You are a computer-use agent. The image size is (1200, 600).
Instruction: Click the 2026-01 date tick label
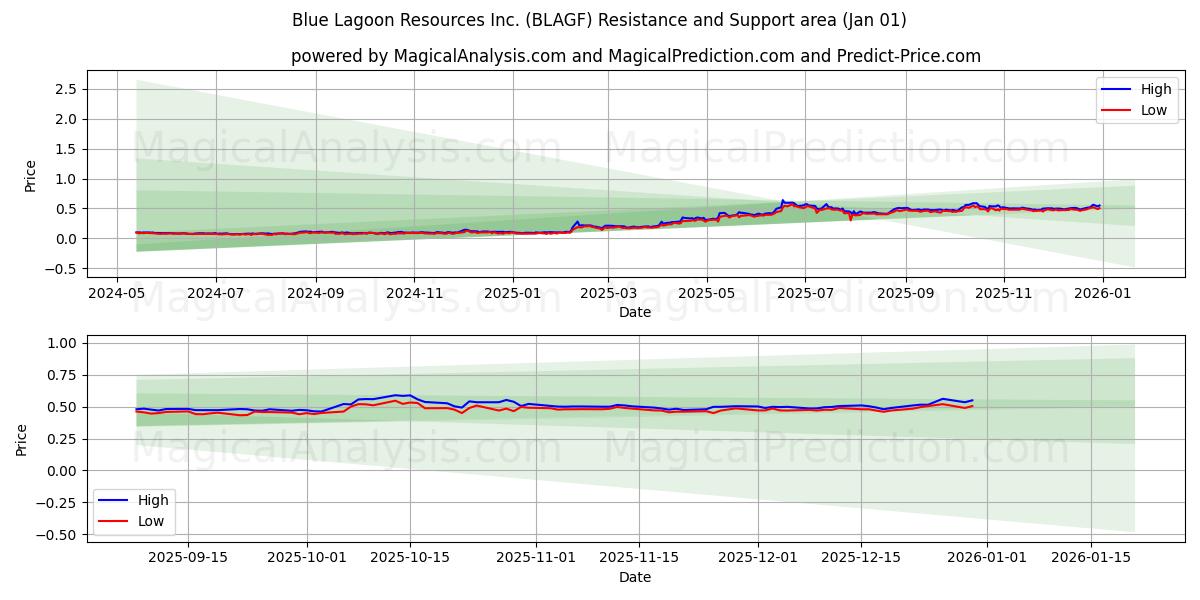coord(1102,294)
